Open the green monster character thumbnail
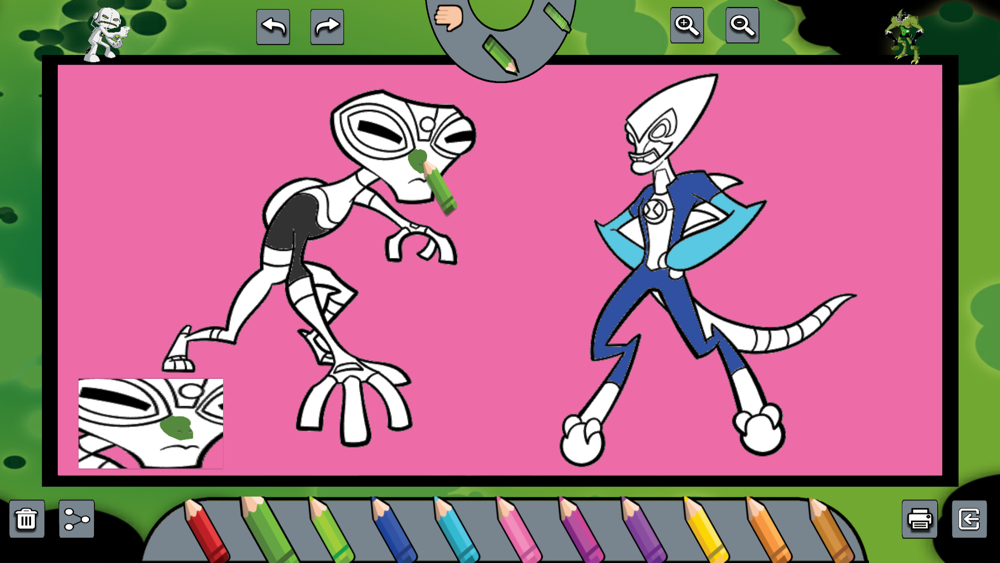1000x563 pixels. point(904,36)
